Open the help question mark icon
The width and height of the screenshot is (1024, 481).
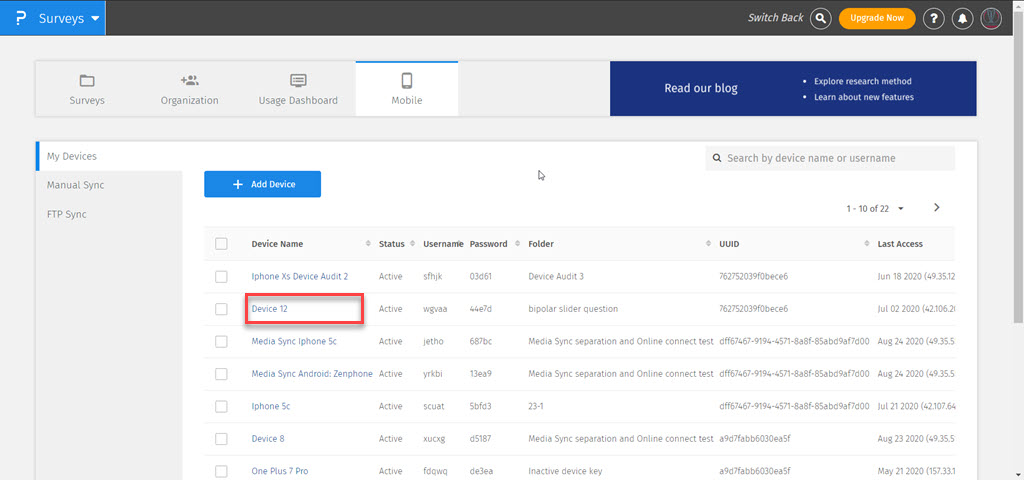934,18
